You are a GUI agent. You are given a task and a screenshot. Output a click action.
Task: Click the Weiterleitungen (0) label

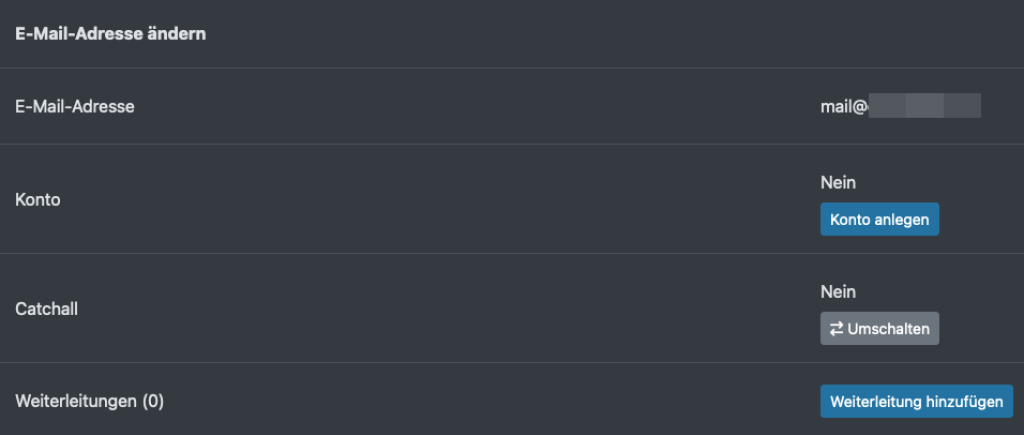point(89,401)
